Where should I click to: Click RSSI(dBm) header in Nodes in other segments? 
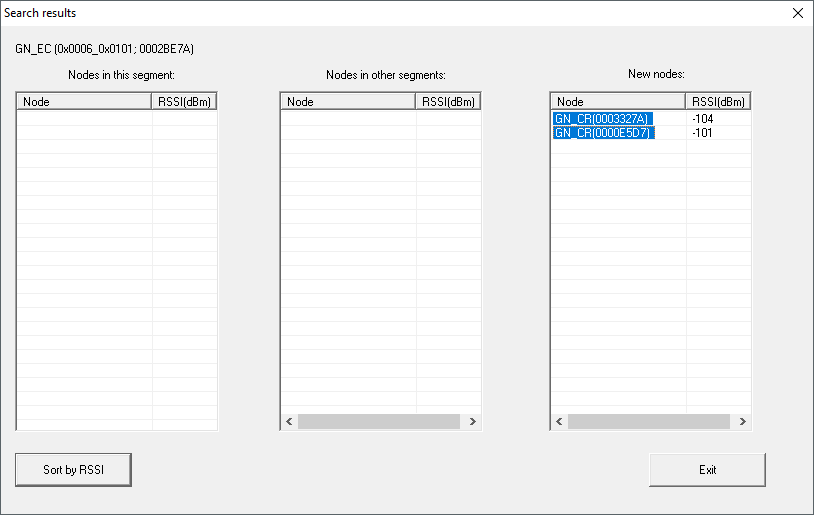(x=448, y=101)
